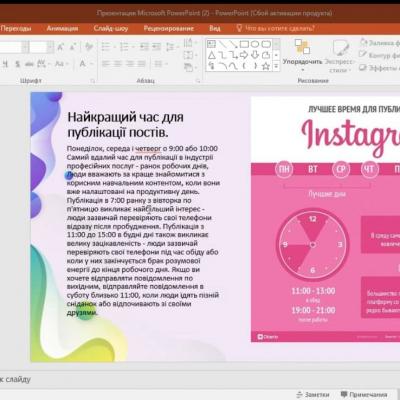This screenshot has height=400, width=400.
Task: Open Экспресс-стили quick styles
Action: click(339, 55)
